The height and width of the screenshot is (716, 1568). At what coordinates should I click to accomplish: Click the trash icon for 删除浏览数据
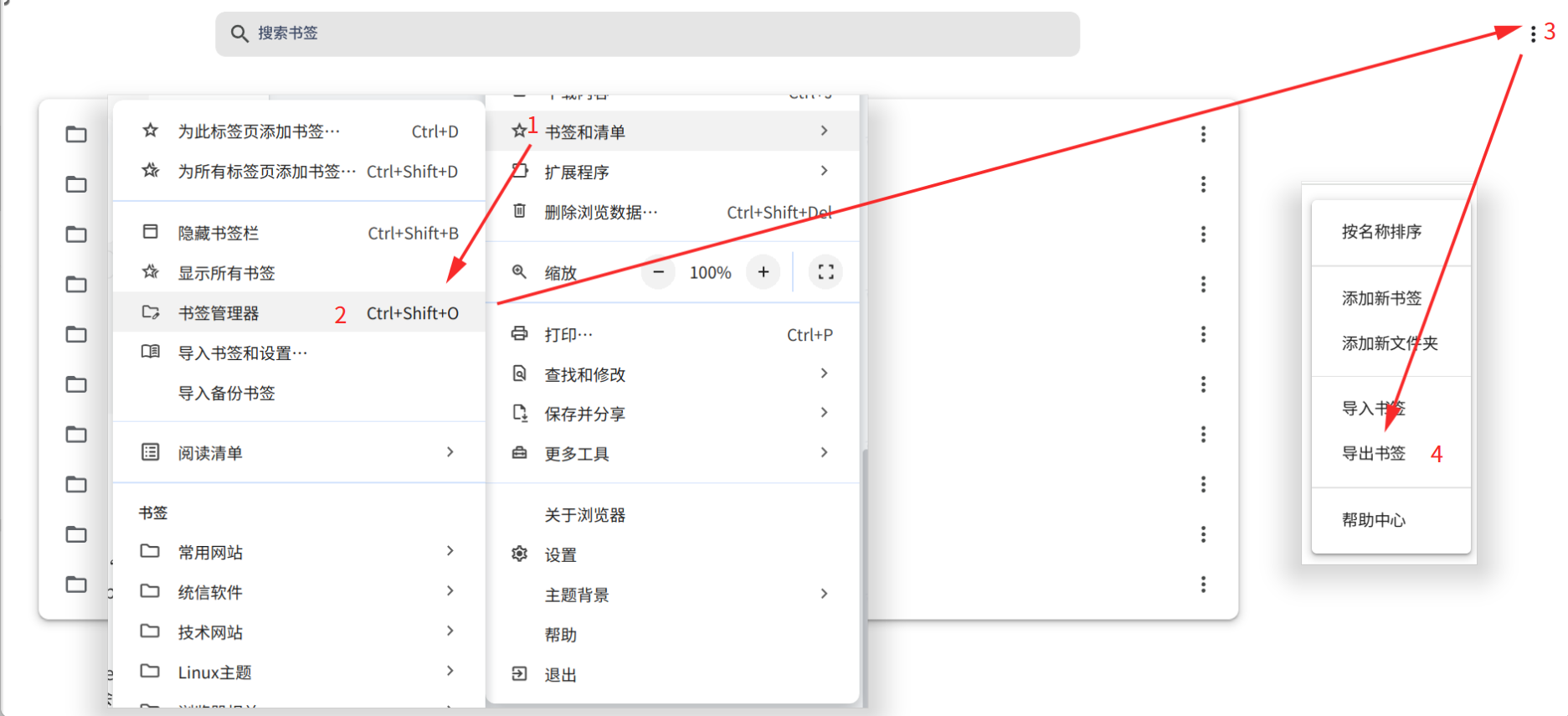pyautogui.click(x=520, y=211)
